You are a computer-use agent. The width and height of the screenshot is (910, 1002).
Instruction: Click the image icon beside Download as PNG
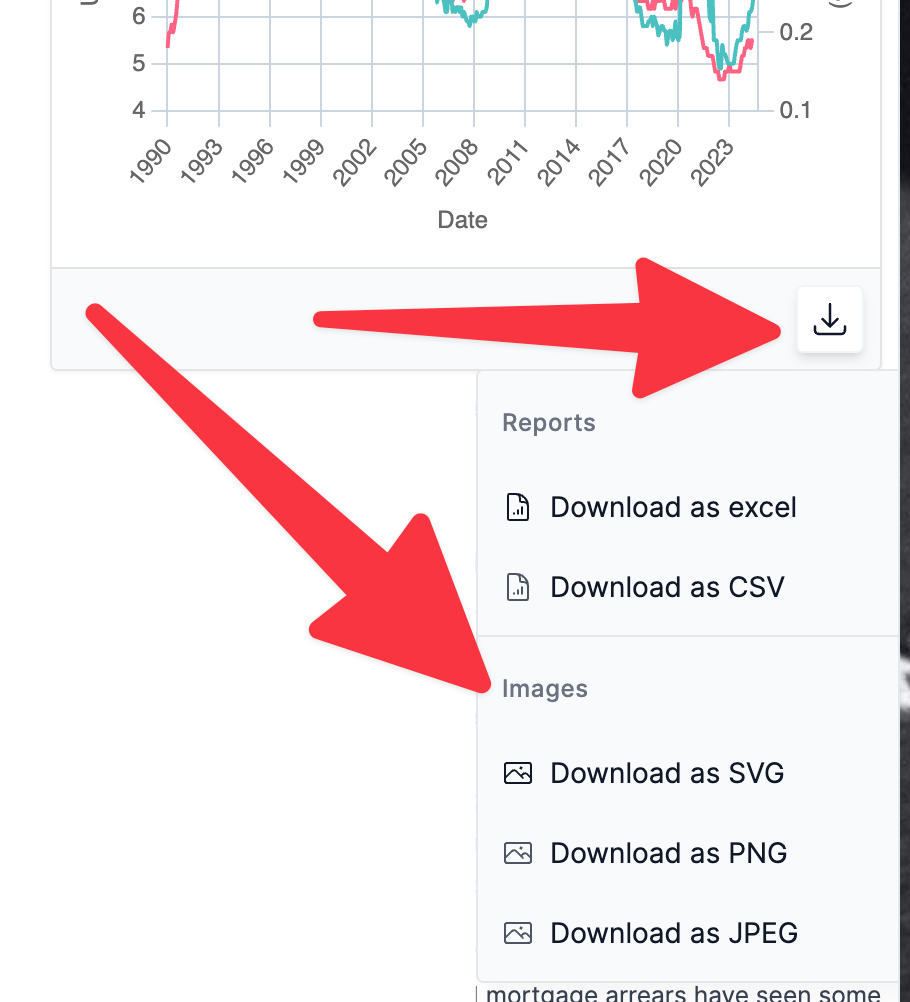click(x=517, y=853)
